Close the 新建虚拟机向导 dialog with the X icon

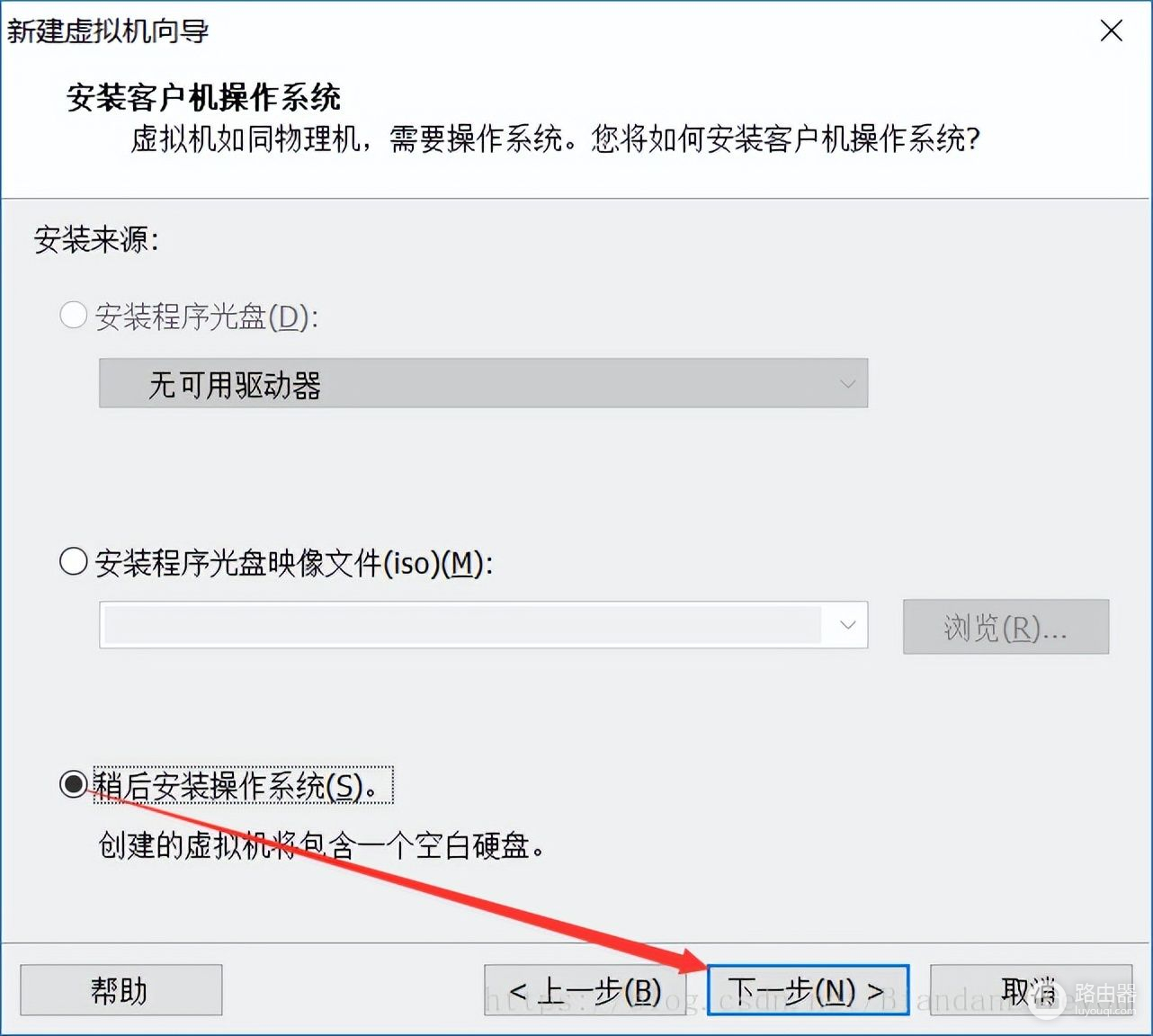tap(1112, 31)
